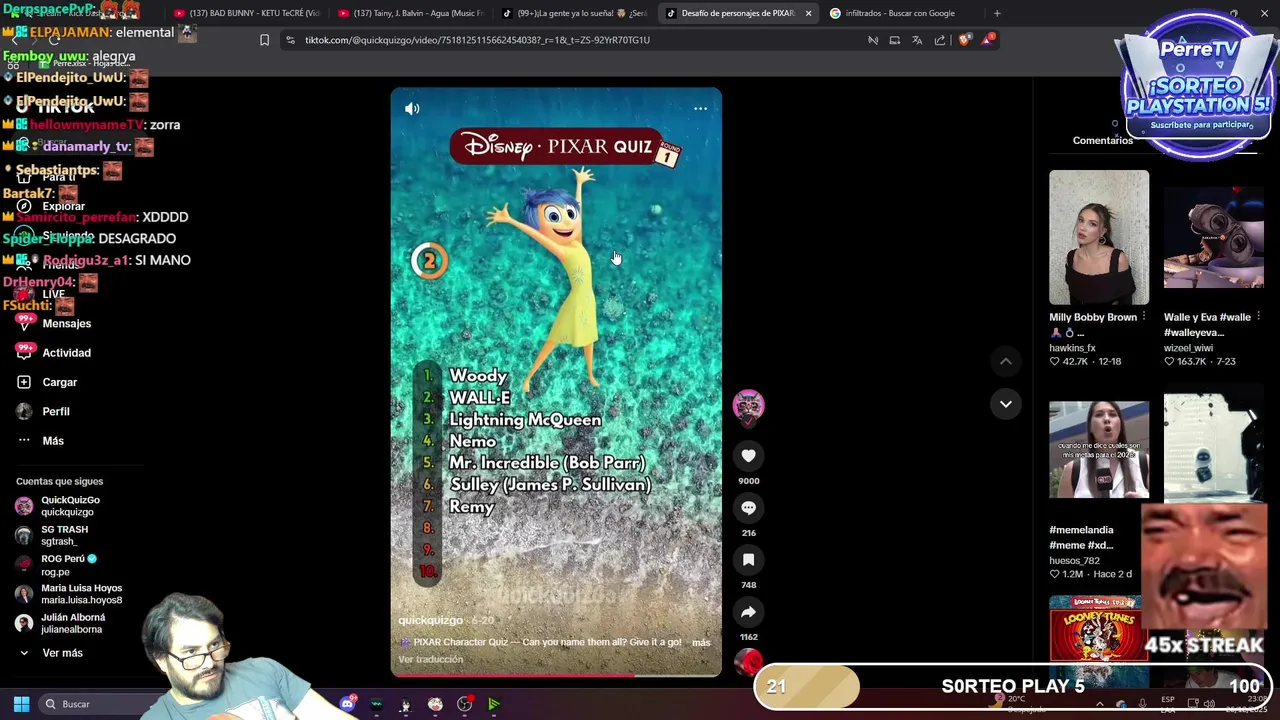The width and height of the screenshot is (1280, 720).
Task: Open the Mensajes section
Action: pyautogui.click(x=66, y=324)
